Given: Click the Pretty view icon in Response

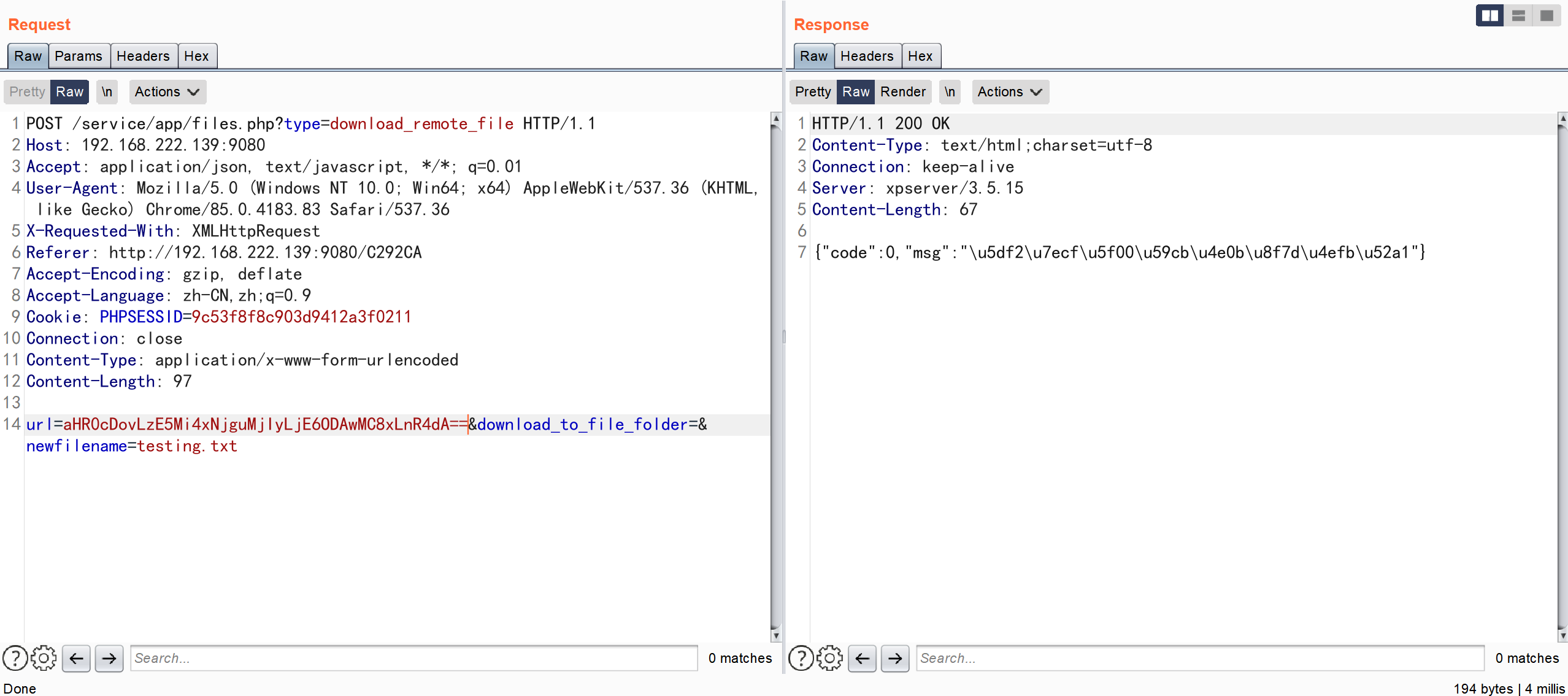Looking at the screenshot, I should [x=813, y=92].
